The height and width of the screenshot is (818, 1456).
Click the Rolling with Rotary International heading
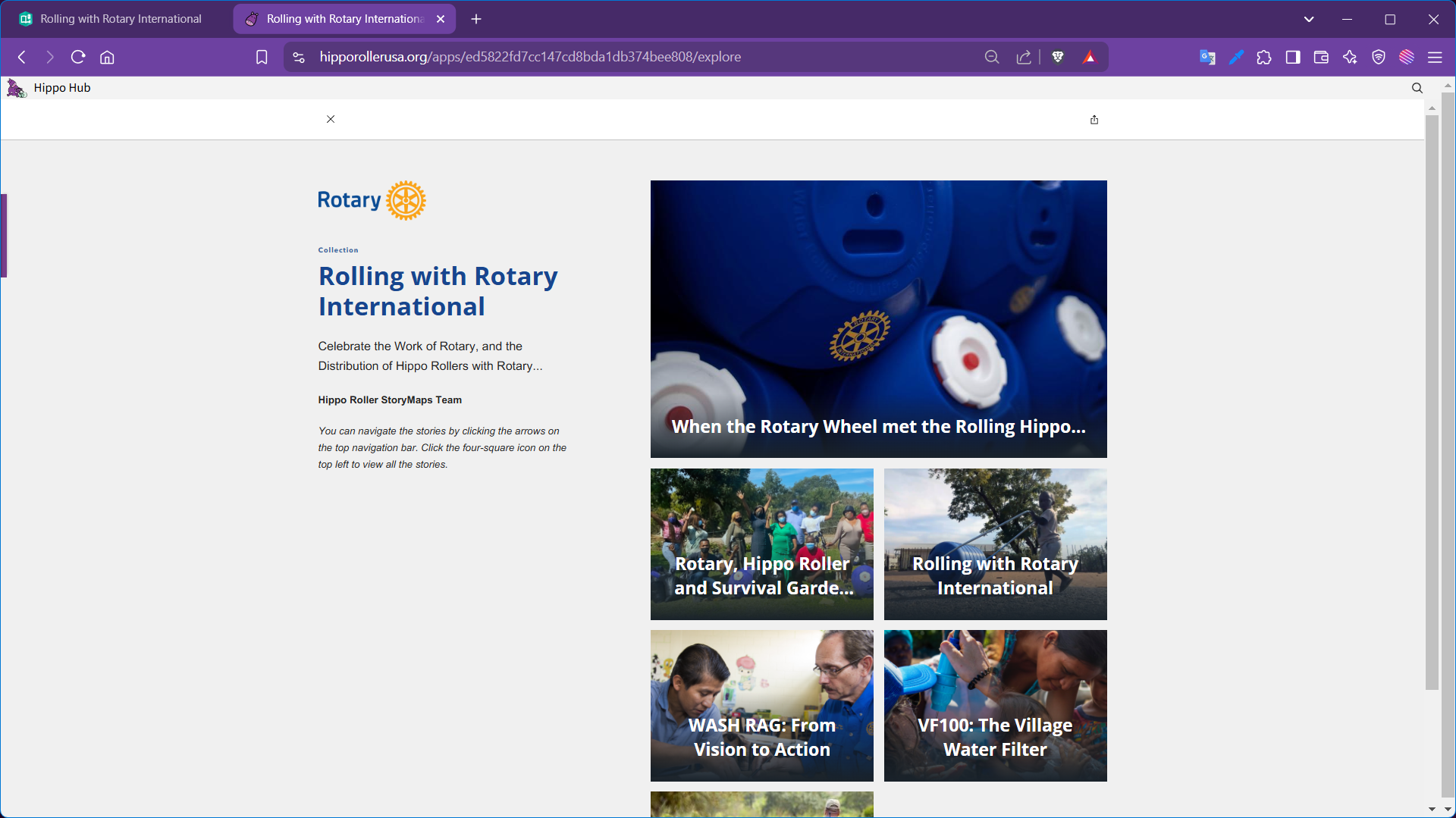[438, 291]
